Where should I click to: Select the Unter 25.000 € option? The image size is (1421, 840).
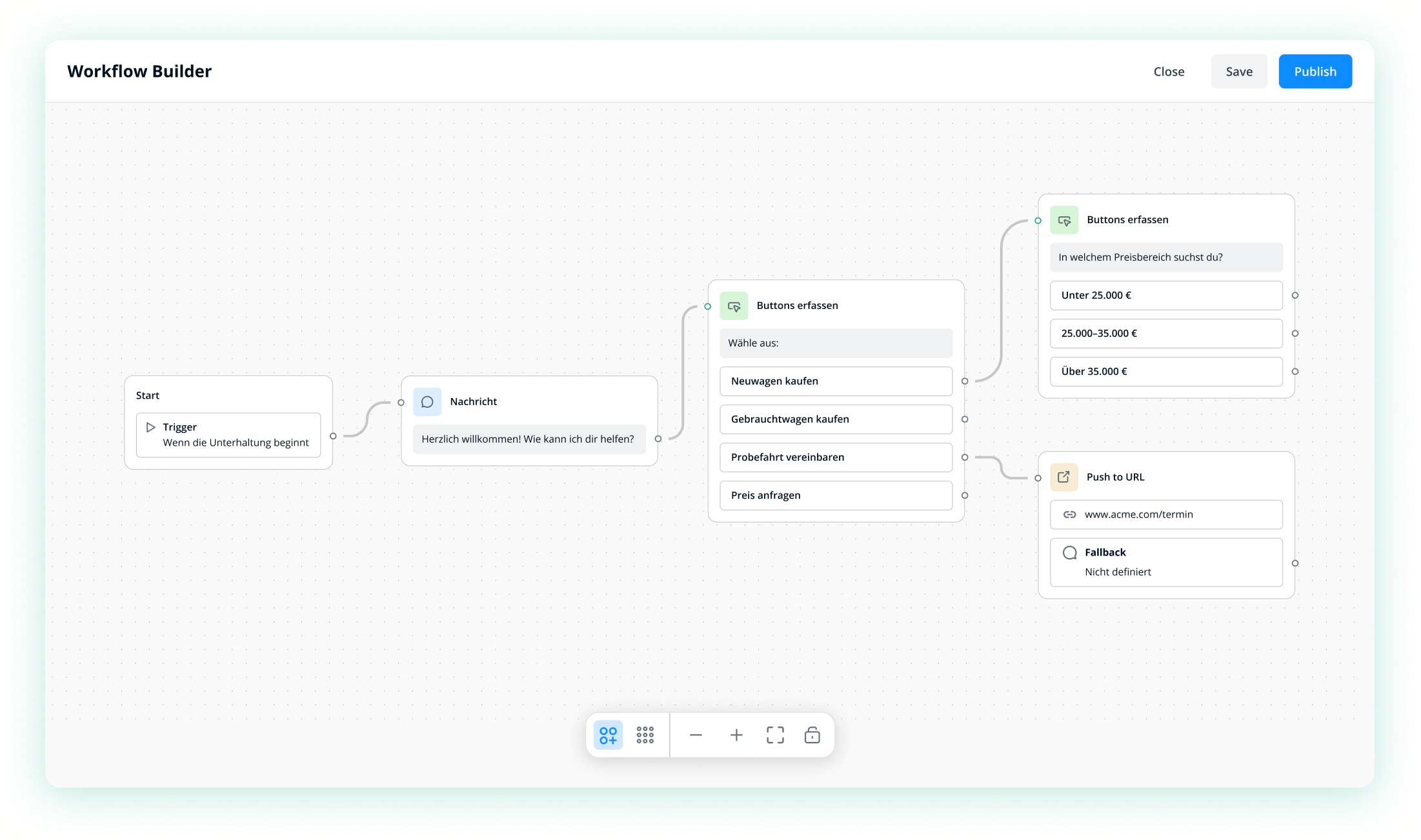point(1165,295)
